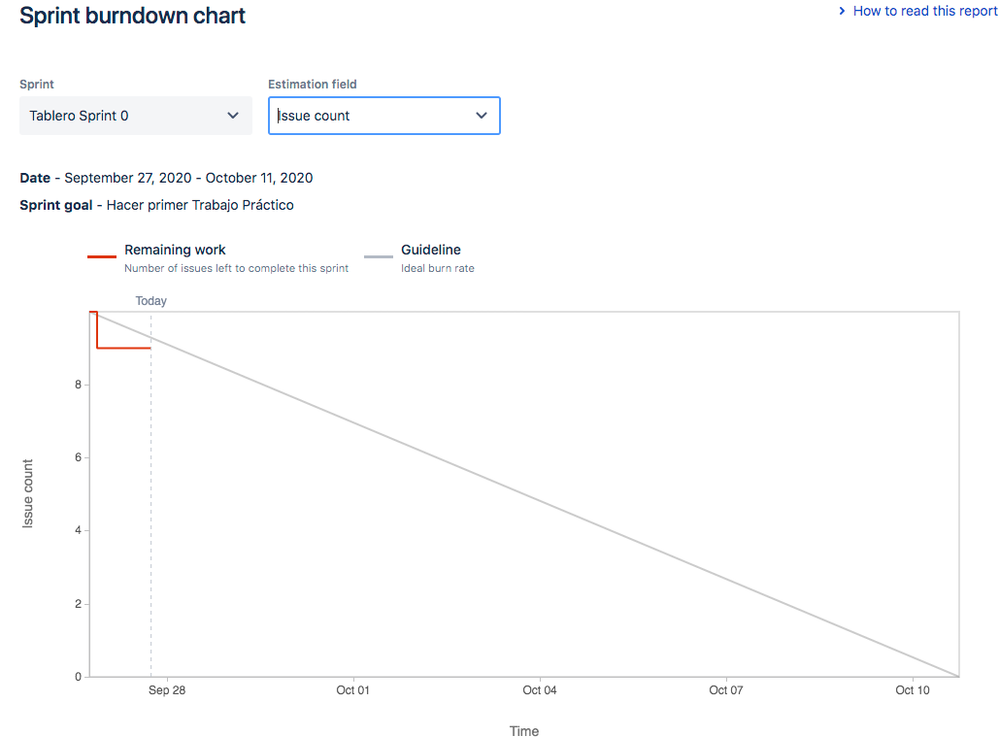Click the Sep 28 axis label
Viewport: 999px width, 740px height.
click(x=166, y=690)
